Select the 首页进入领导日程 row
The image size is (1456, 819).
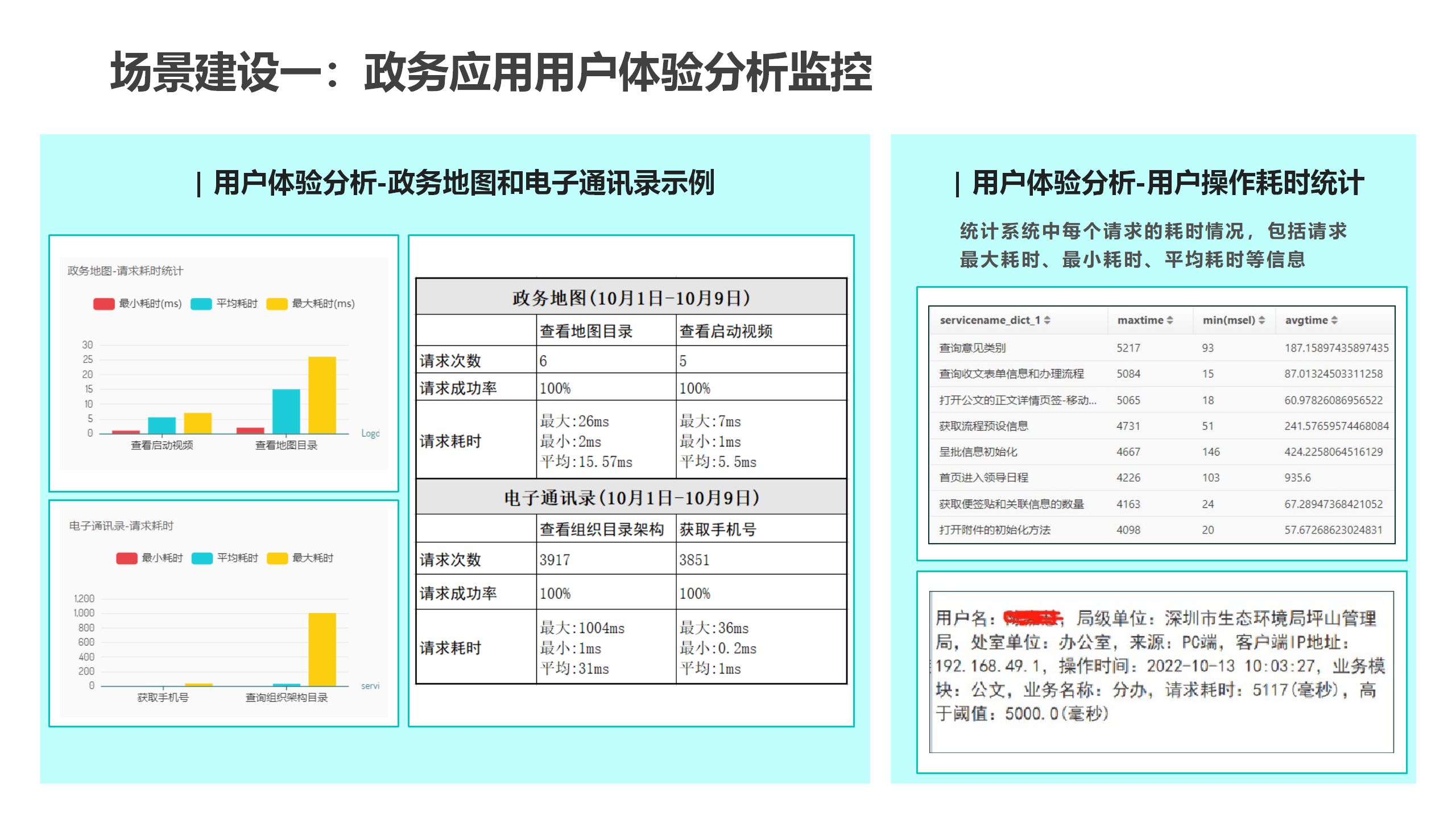click(983, 478)
